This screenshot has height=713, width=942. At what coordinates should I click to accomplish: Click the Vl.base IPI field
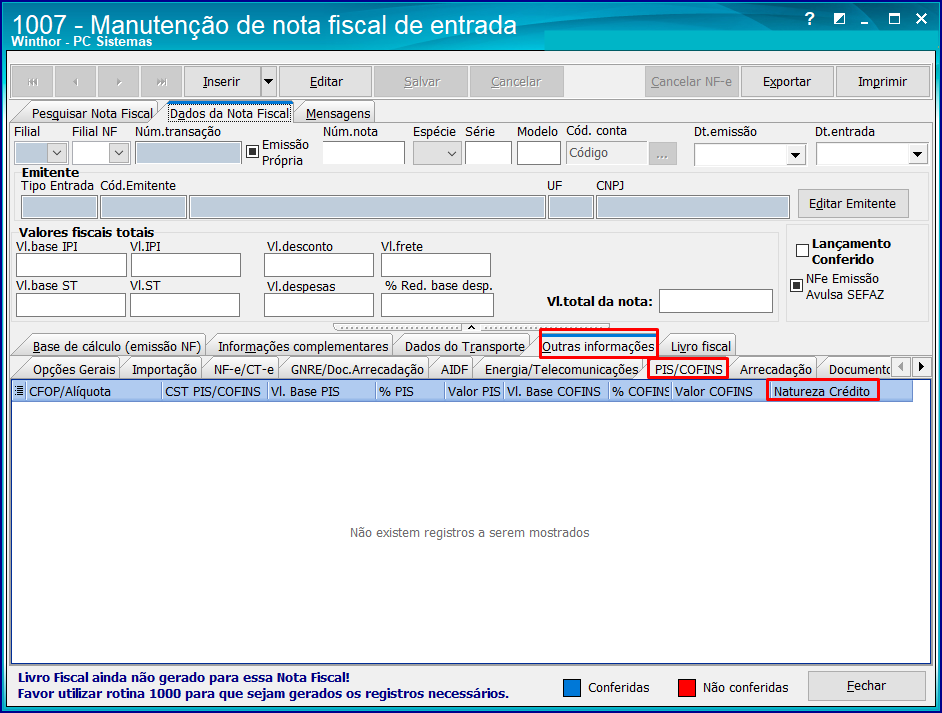click(x=71, y=265)
